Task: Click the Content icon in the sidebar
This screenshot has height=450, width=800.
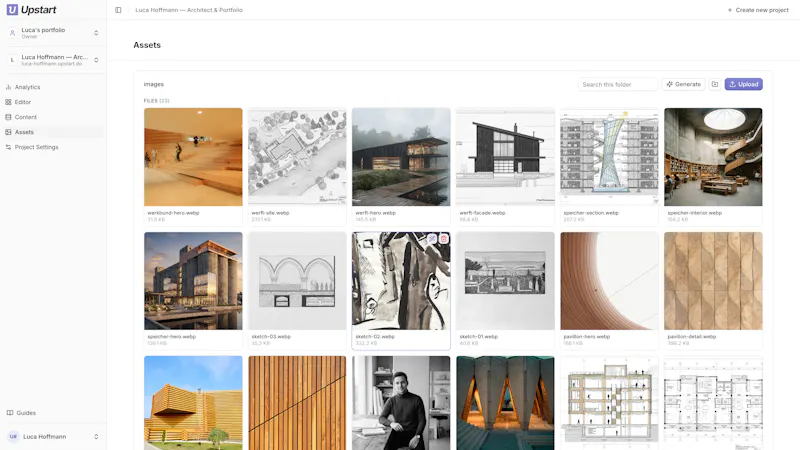Action: (8, 117)
